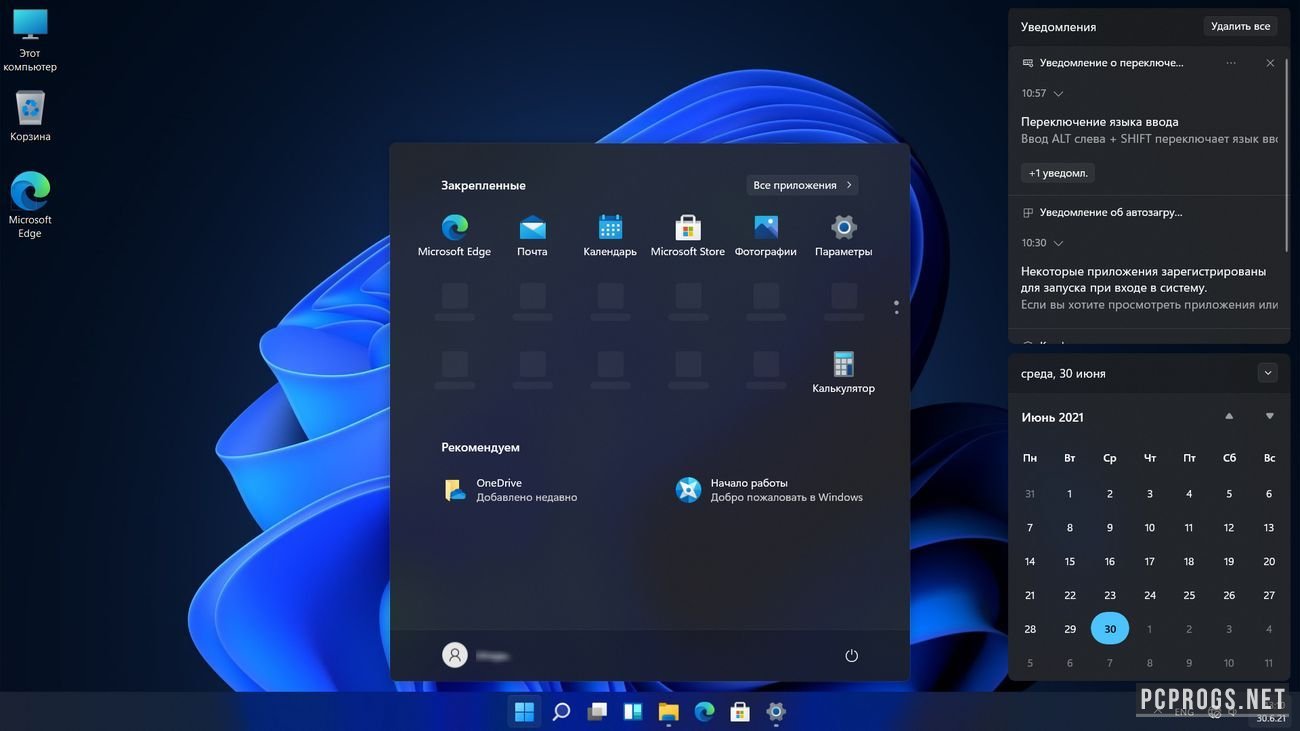Show the +1 уведомл. notification

click(x=1055, y=171)
